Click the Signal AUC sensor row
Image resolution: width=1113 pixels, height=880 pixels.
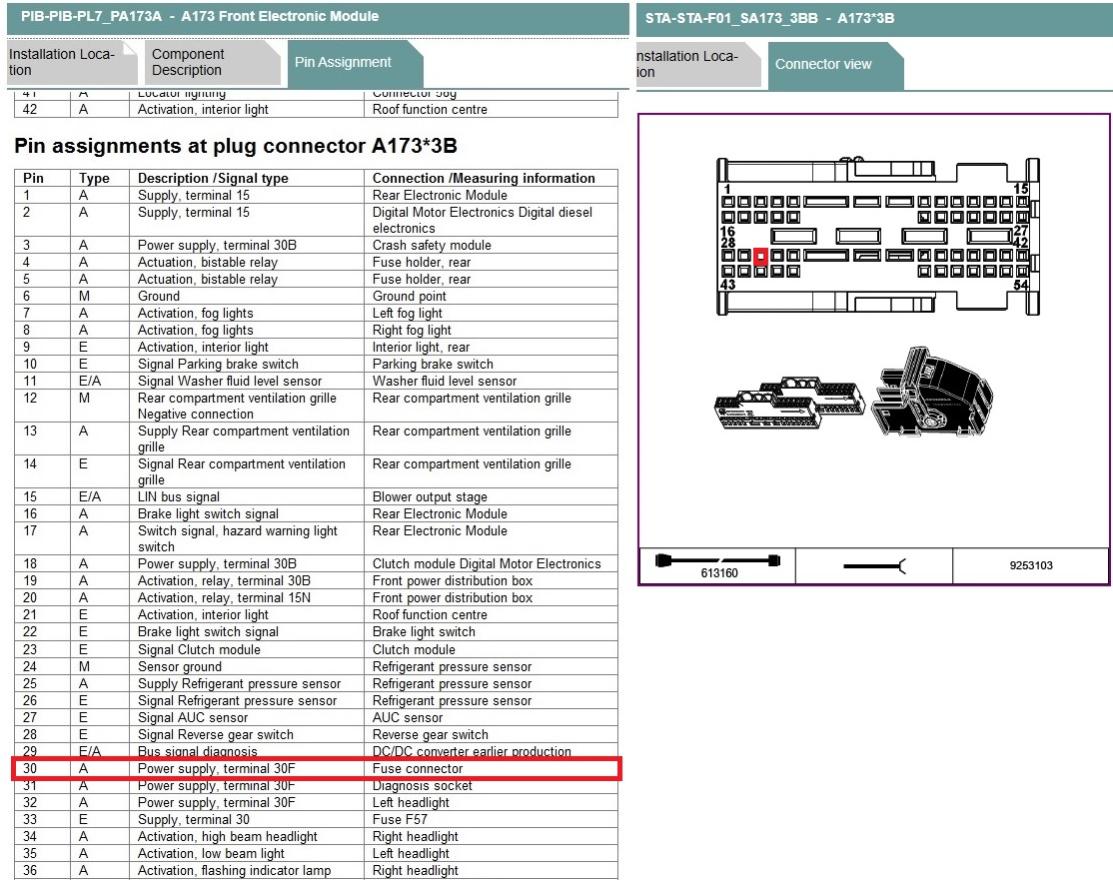pos(316,718)
